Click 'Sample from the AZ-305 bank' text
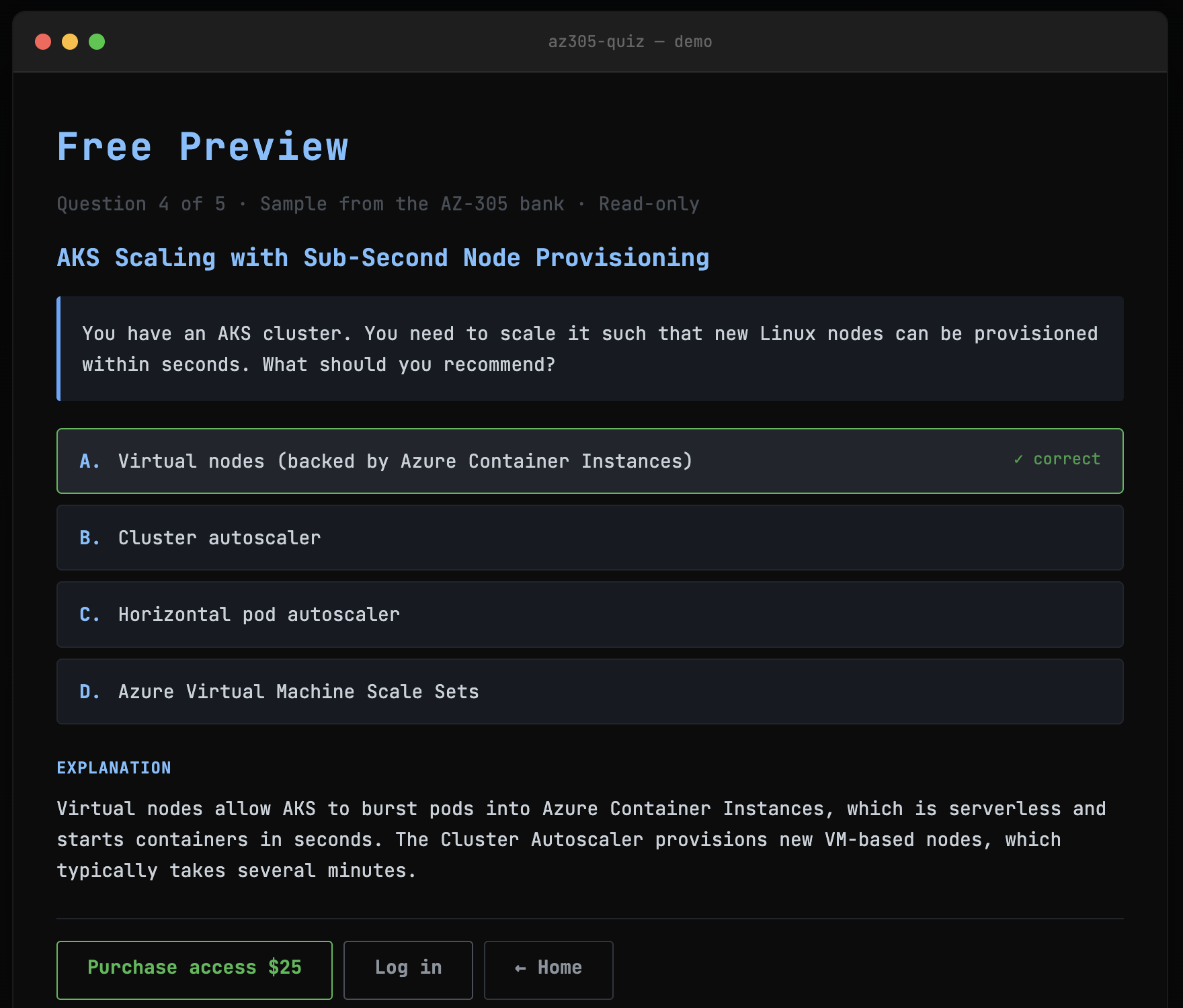Viewport: 1183px width, 1008px height. pyautogui.click(x=412, y=204)
